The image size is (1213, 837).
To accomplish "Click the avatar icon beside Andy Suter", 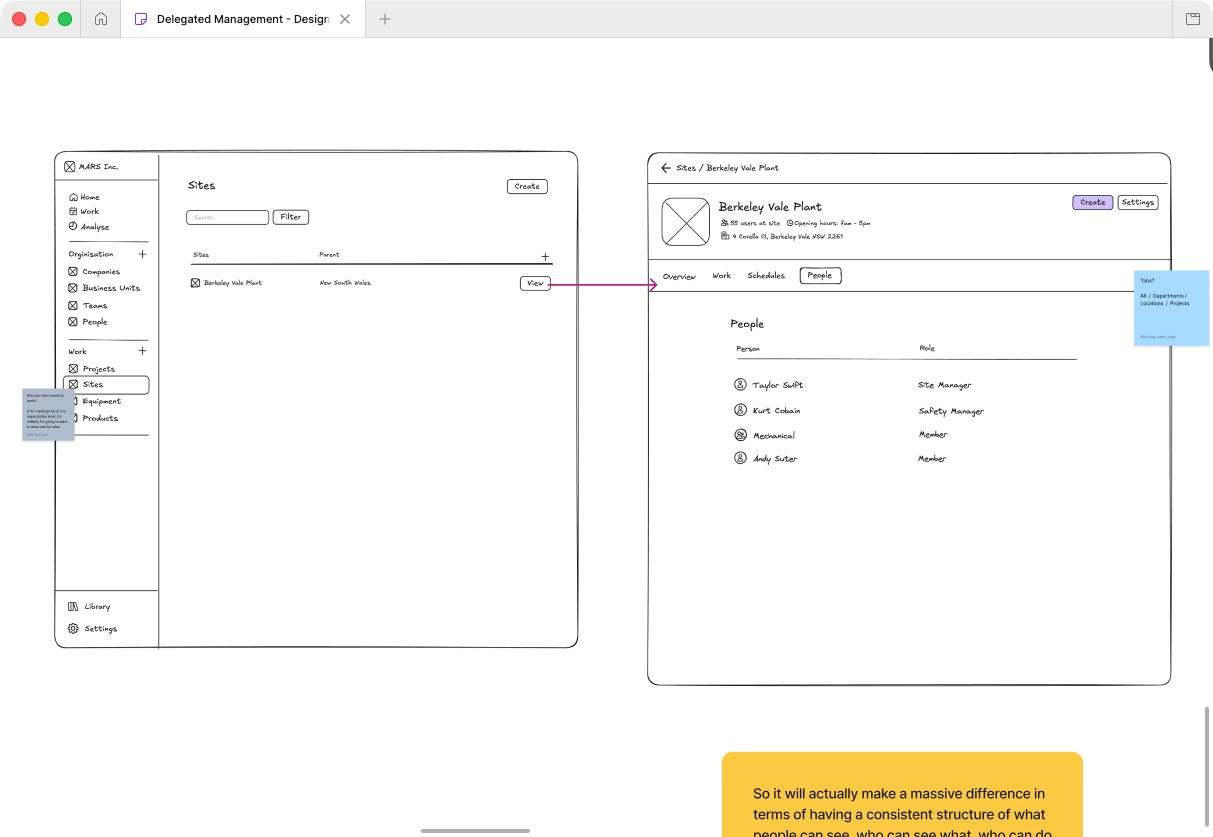I will tap(740, 458).
